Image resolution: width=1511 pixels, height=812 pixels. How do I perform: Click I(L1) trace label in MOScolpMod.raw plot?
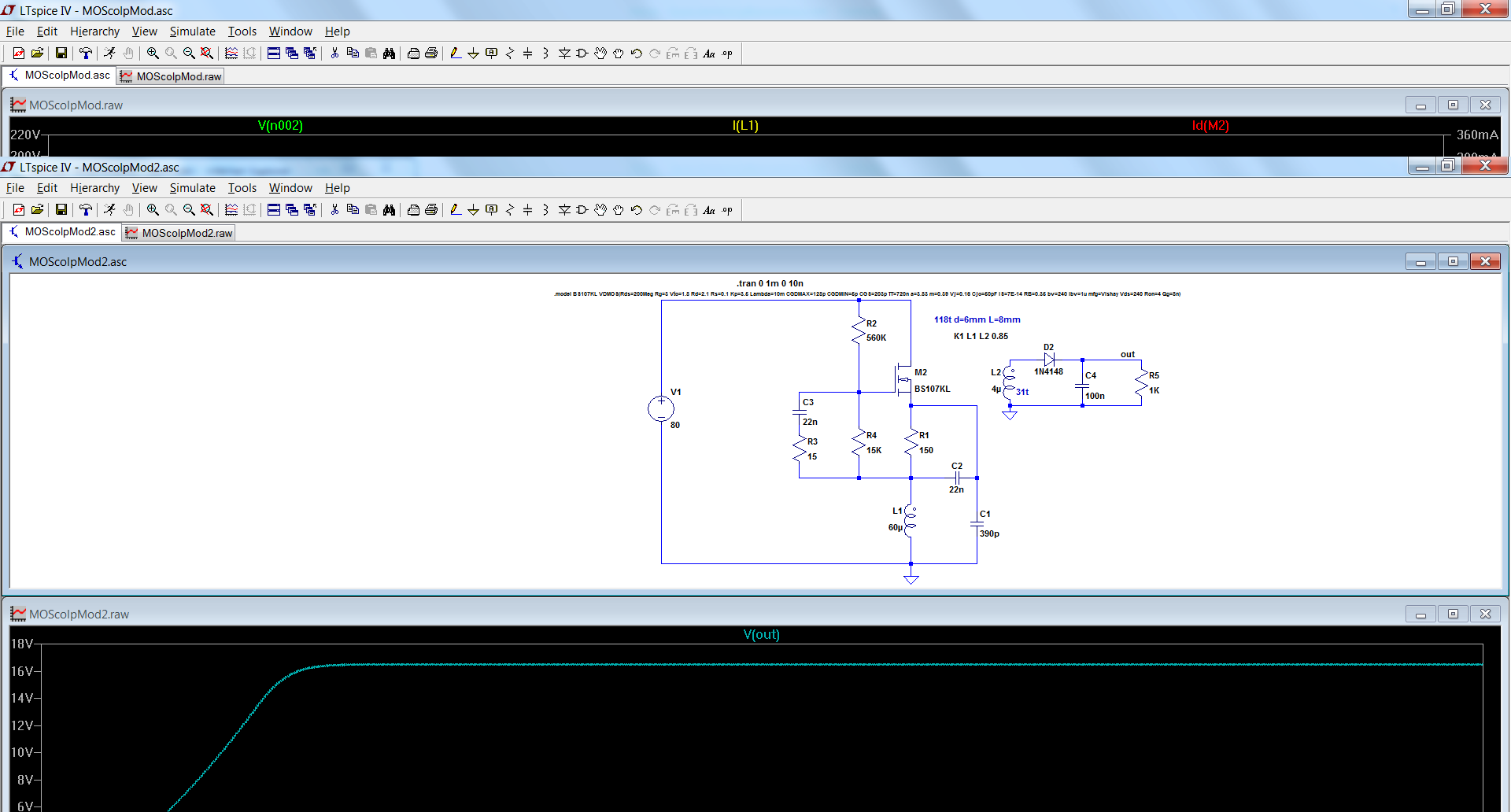click(745, 125)
